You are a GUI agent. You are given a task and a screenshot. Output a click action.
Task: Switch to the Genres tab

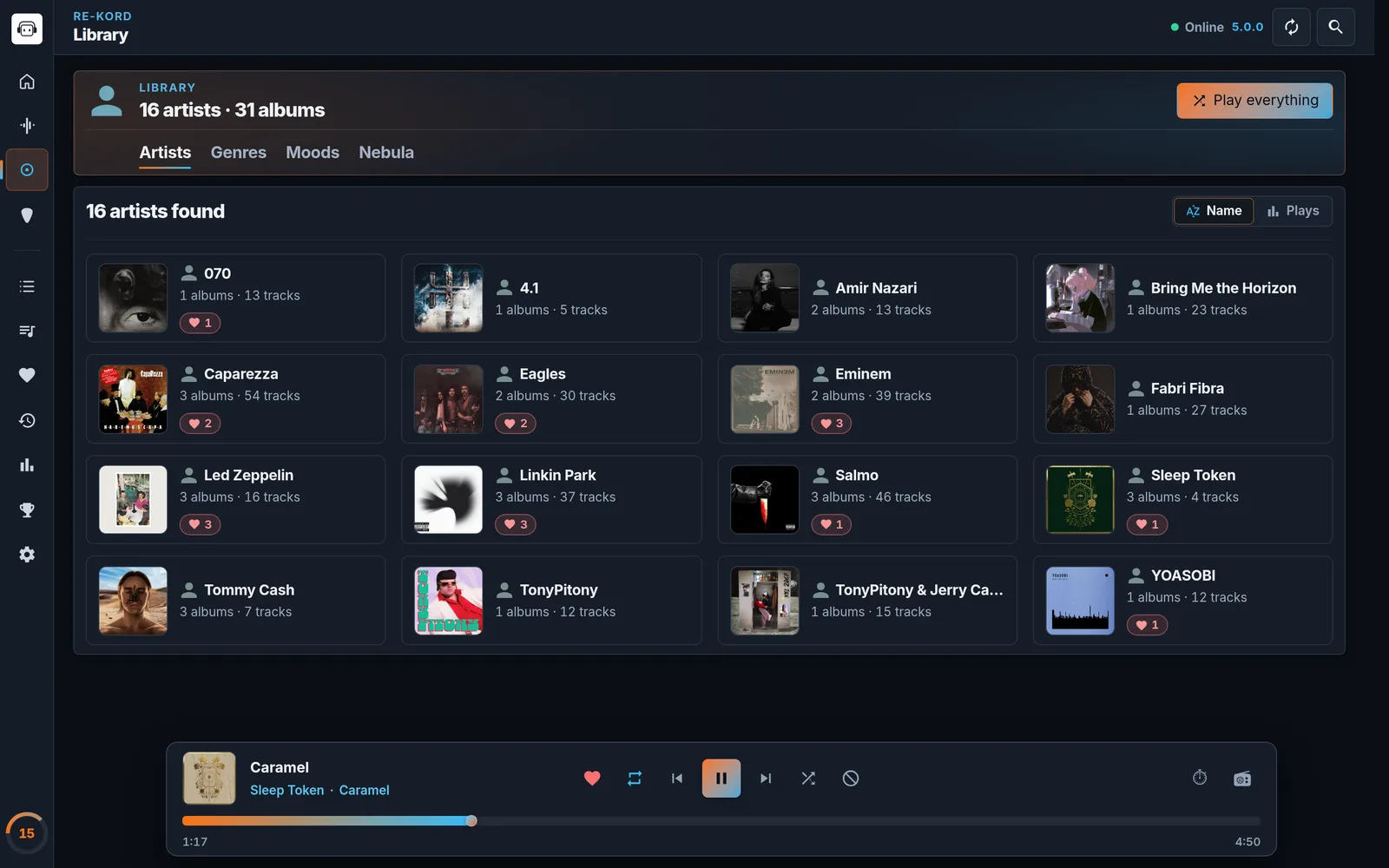pyautogui.click(x=239, y=153)
